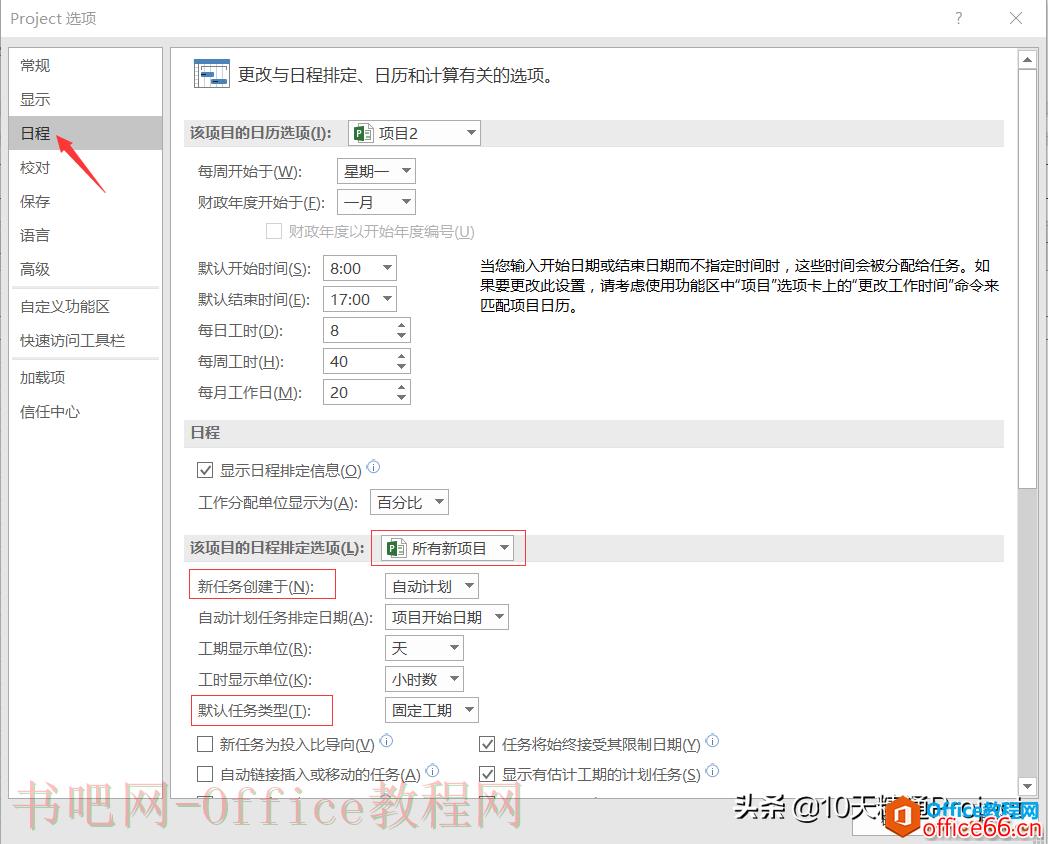Screen dimensions: 1048x844
Task: Go to the 校对 options page
Action: tap(86, 167)
